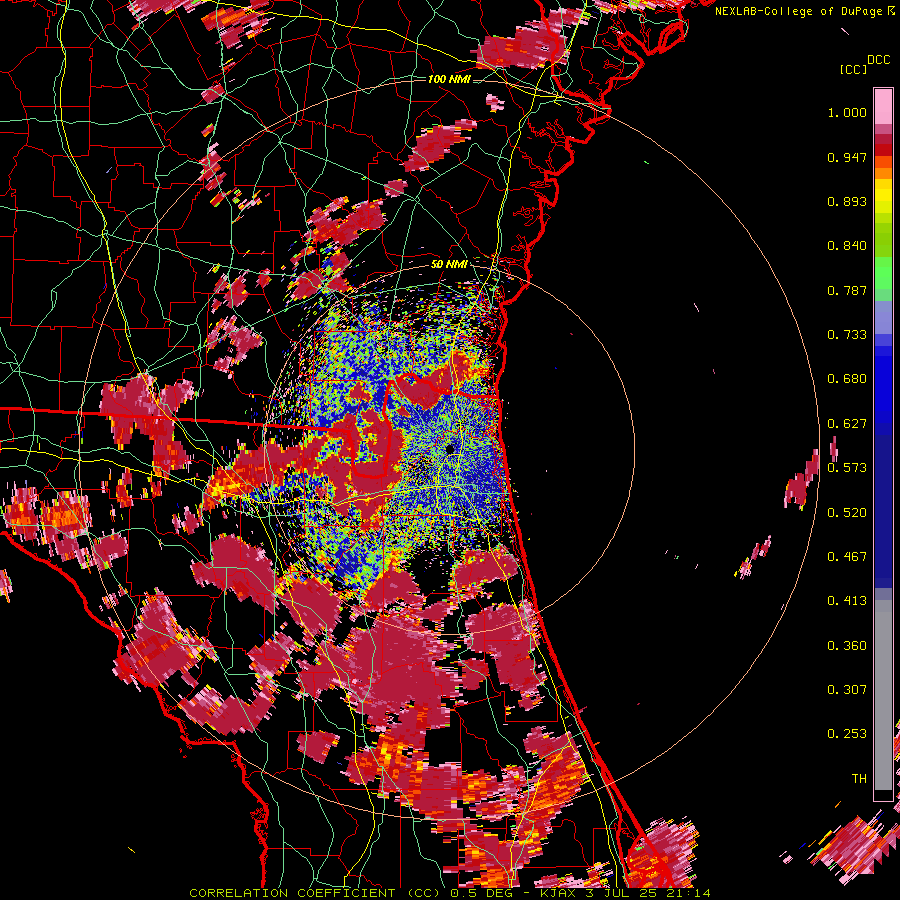Select the 0.520 scale value
This screenshot has height=900, width=900.
(847, 512)
